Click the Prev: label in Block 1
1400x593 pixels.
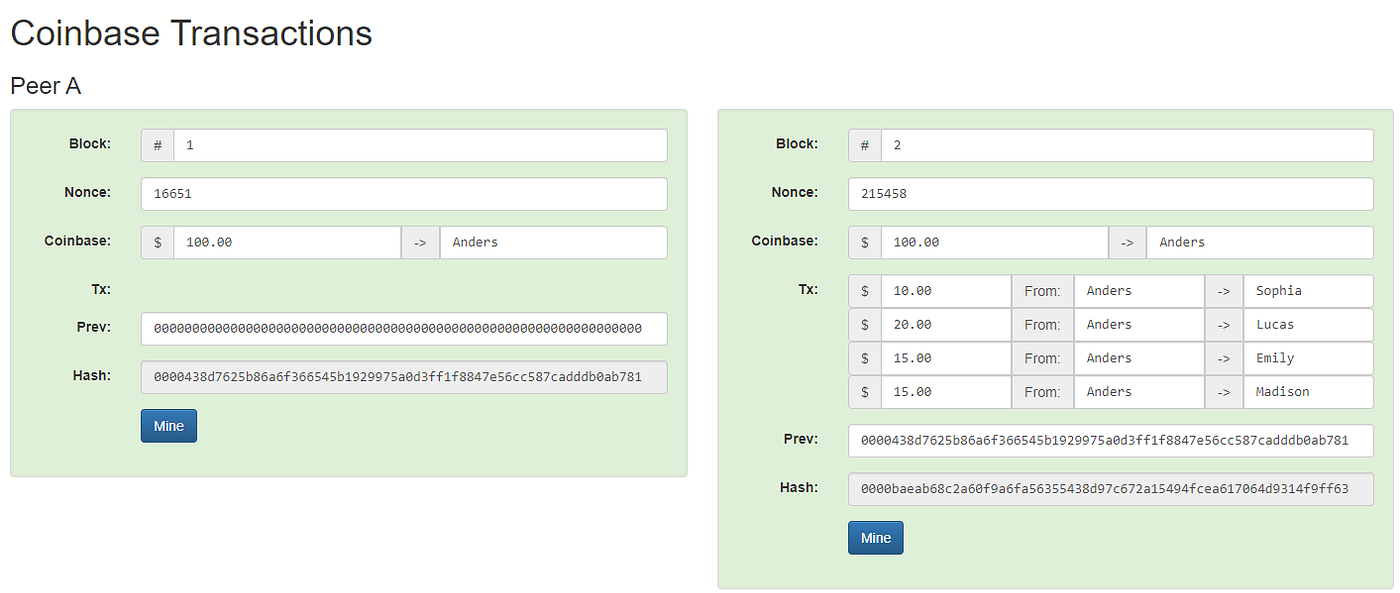94,327
